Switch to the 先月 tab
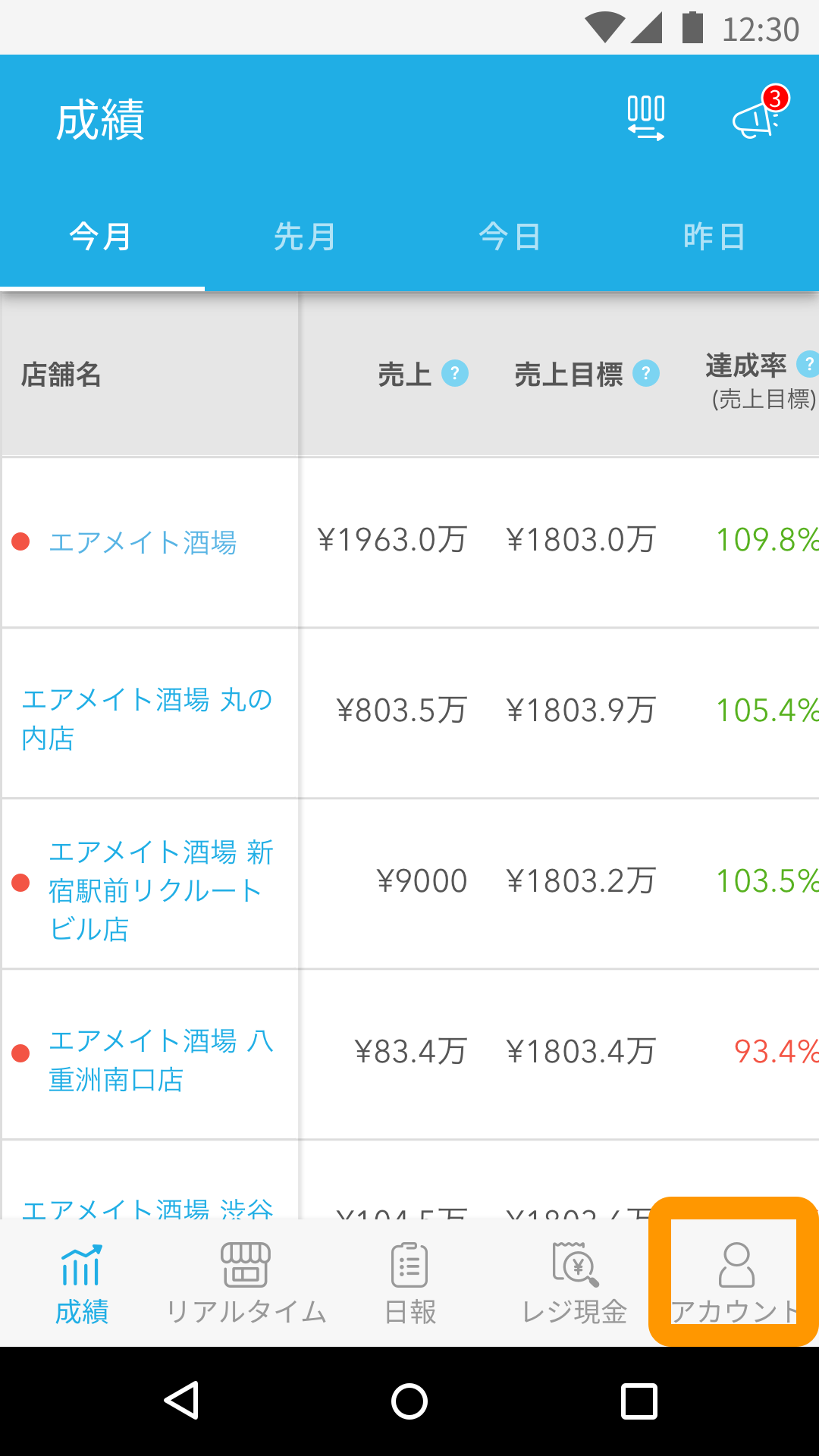 [x=305, y=237]
